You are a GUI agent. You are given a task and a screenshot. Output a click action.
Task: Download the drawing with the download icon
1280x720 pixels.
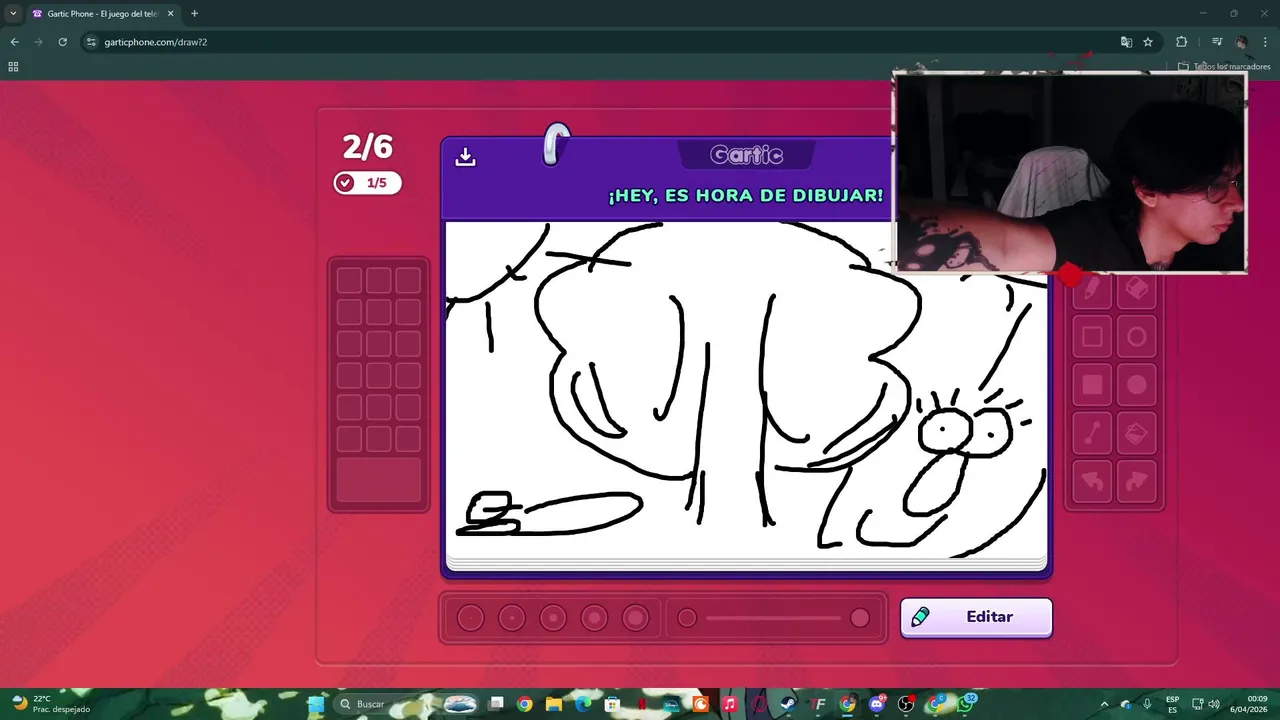click(x=465, y=157)
